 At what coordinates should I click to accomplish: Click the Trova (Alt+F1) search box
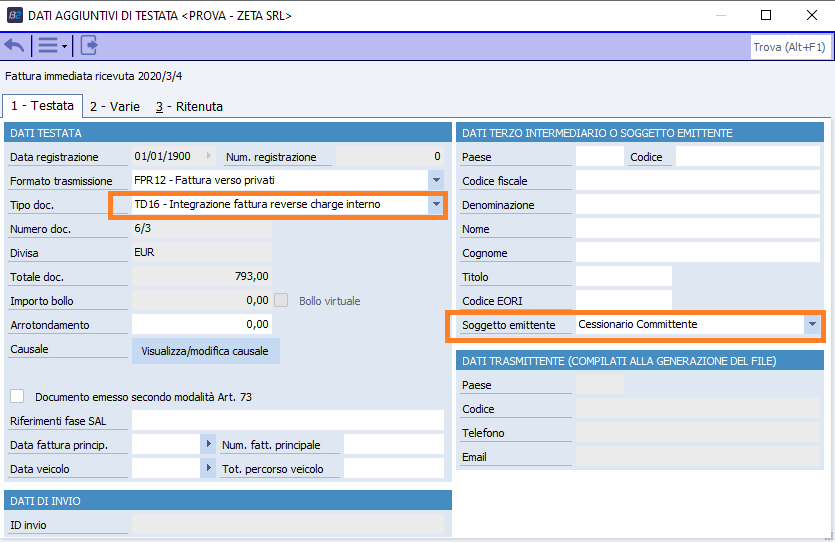789,47
